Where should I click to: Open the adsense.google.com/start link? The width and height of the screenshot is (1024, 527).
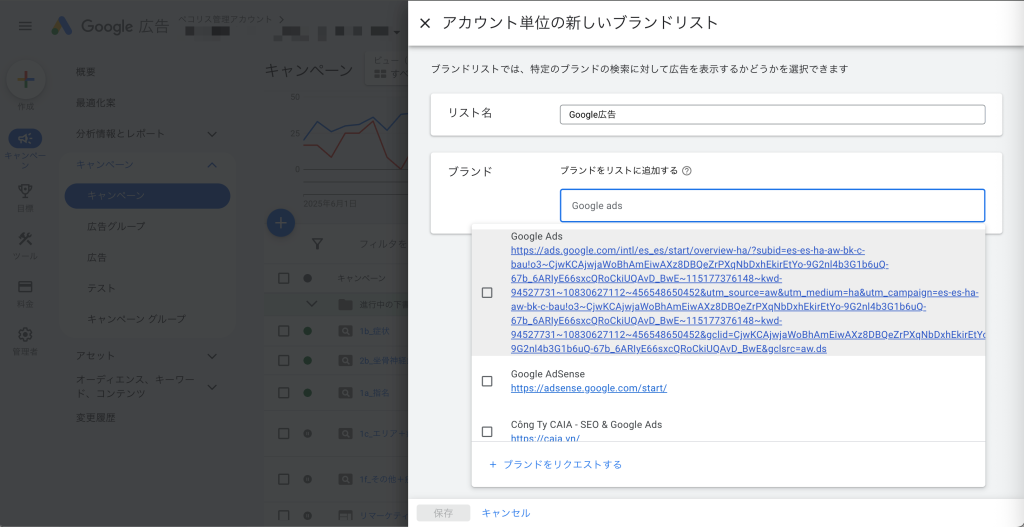pyautogui.click(x=589, y=388)
